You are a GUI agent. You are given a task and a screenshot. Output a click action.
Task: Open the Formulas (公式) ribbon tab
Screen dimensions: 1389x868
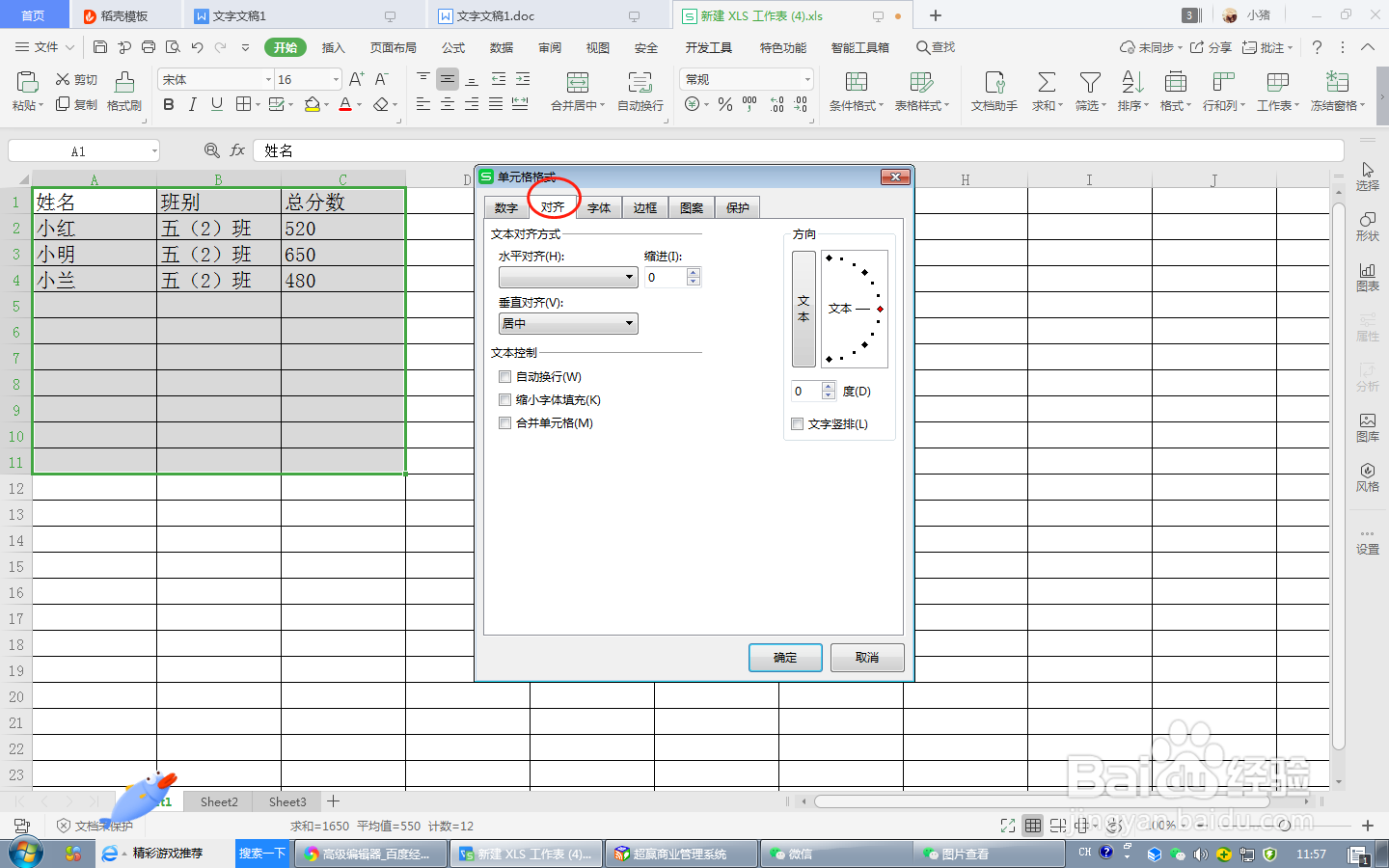[x=453, y=47]
